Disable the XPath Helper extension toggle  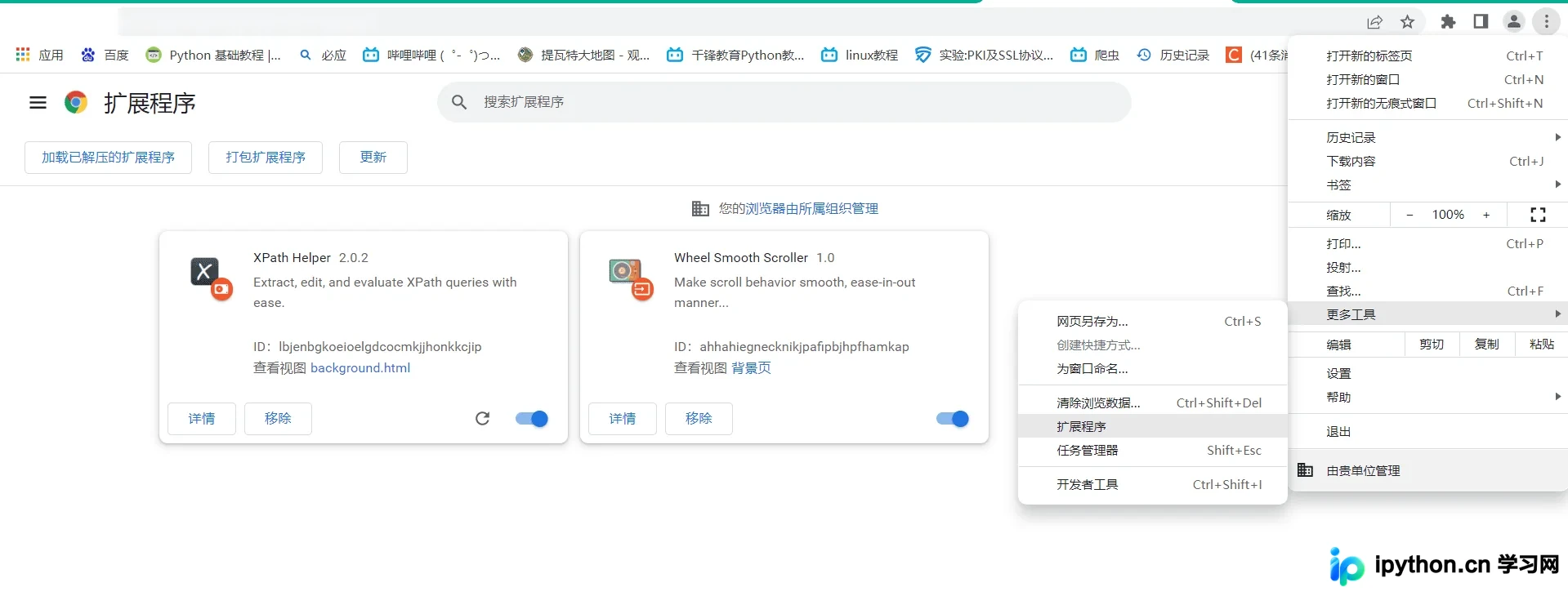click(x=532, y=419)
